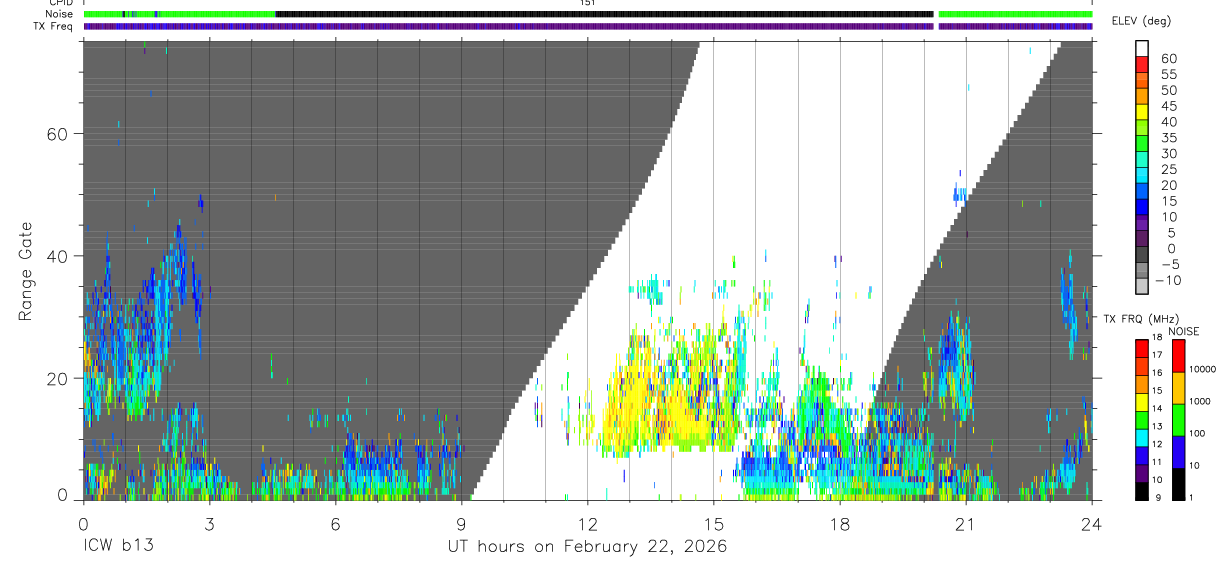Click the green and black Noise strip above the plot
The height and width of the screenshot is (567, 1228).
click(587, 14)
